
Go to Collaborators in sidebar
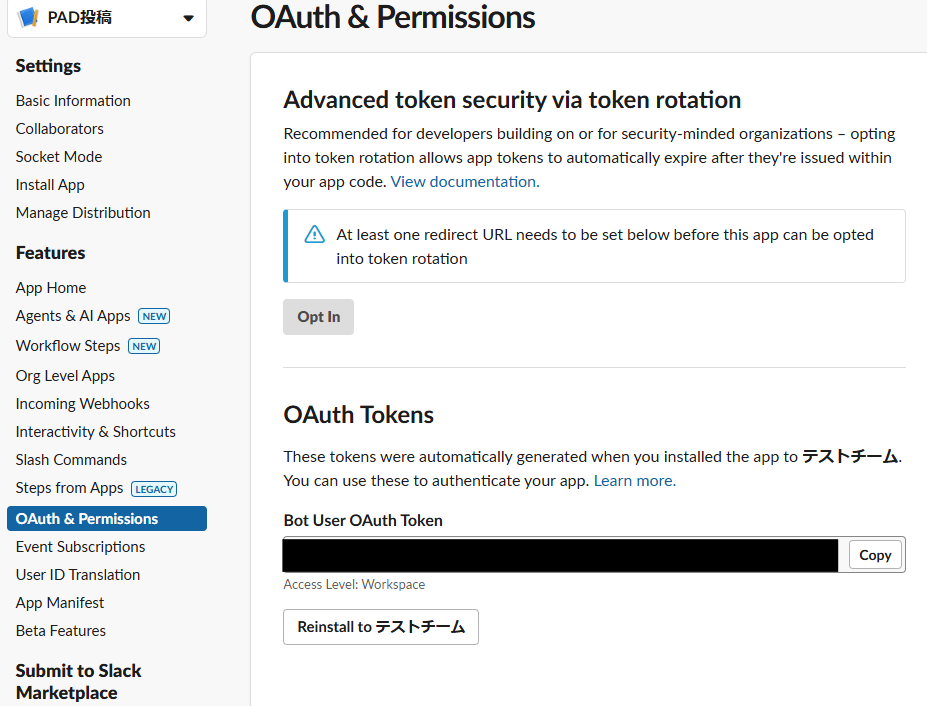pyautogui.click(x=60, y=129)
